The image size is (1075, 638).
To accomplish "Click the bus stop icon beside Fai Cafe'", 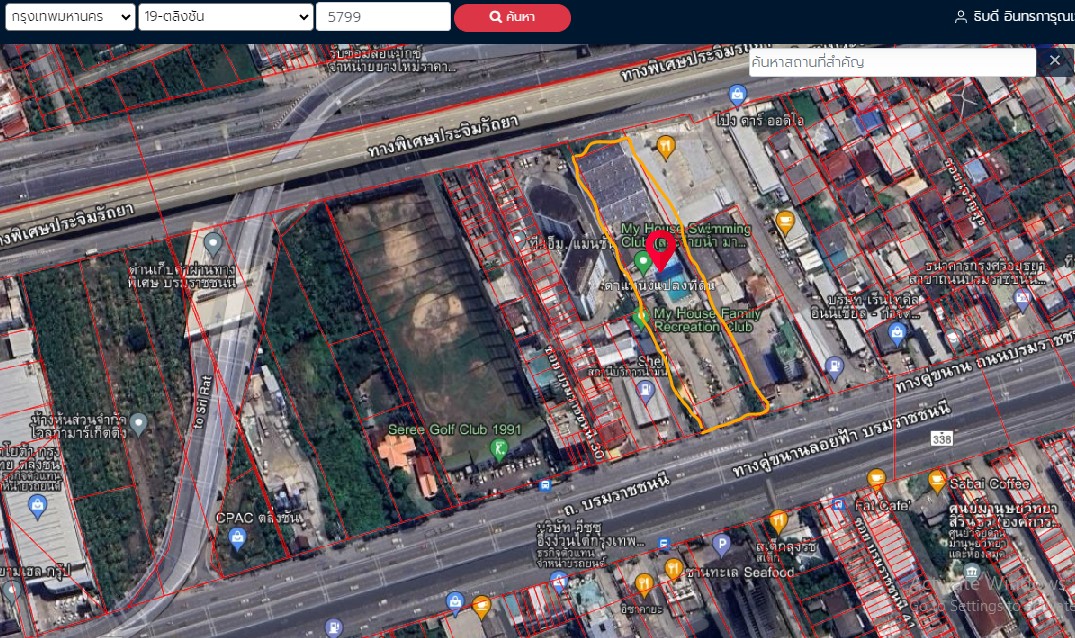I will tap(838, 505).
